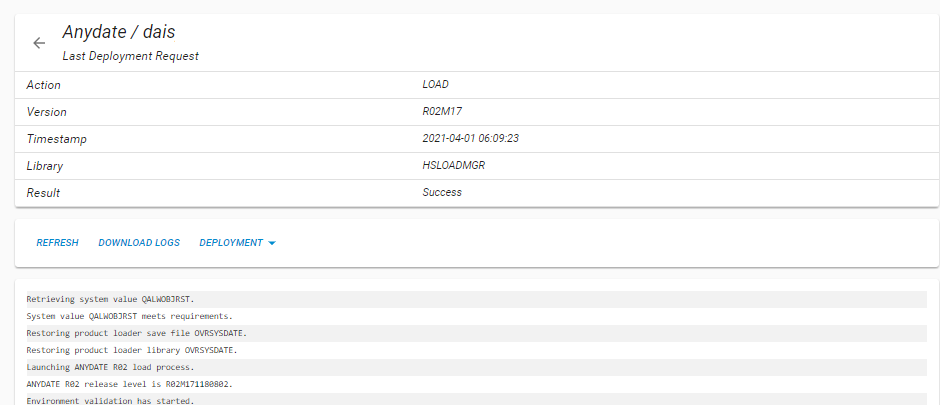This screenshot has height=405, width=940.
Task: Click the LOAD action value
Action: pos(436,85)
